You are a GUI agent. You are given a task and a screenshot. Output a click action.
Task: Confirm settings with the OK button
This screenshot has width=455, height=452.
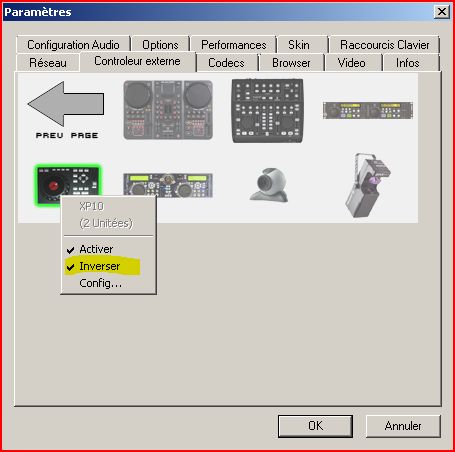(315, 426)
